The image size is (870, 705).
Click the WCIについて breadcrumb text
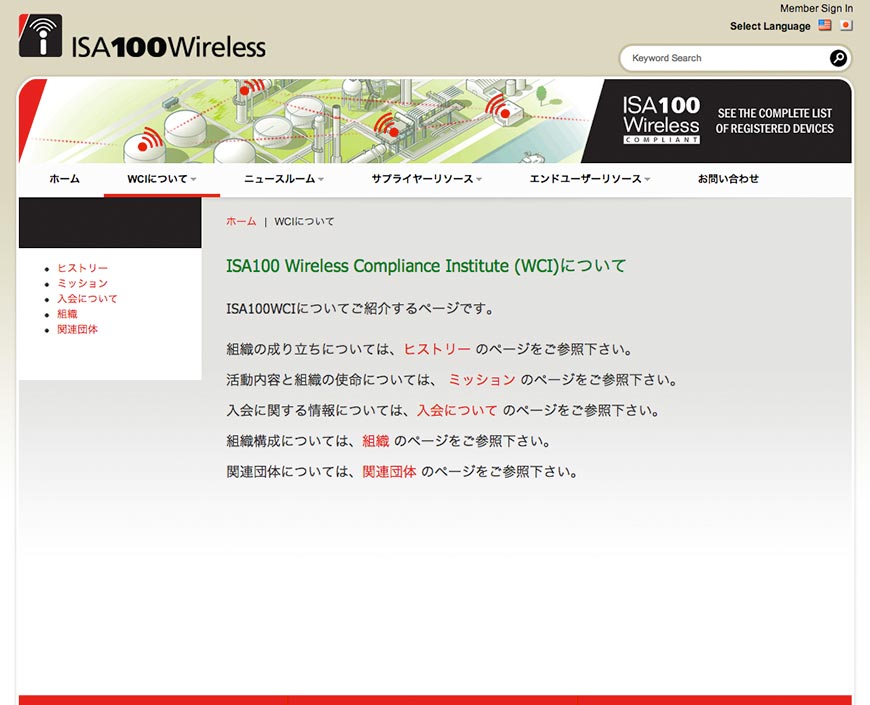coord(304,221)
